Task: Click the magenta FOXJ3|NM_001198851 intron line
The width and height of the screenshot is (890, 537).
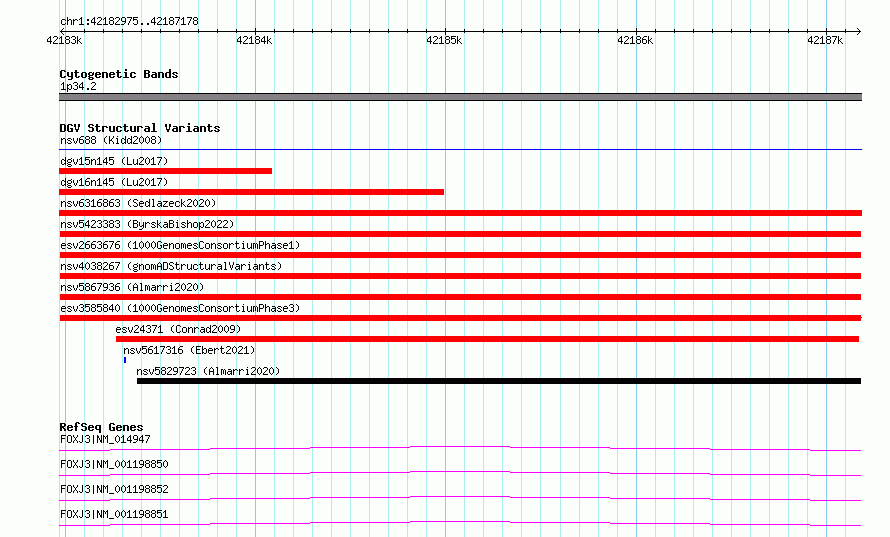Action: coord(460,523)
